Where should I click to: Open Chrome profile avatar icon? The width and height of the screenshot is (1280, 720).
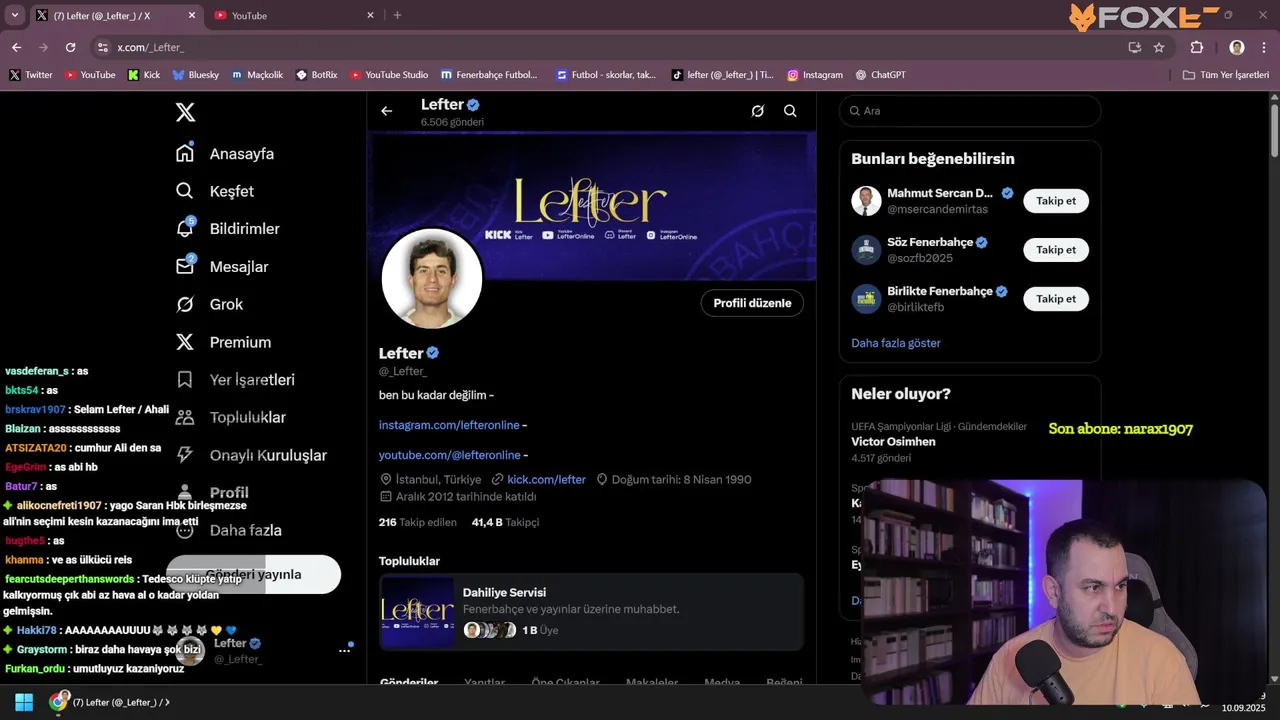click(1237, 47)
